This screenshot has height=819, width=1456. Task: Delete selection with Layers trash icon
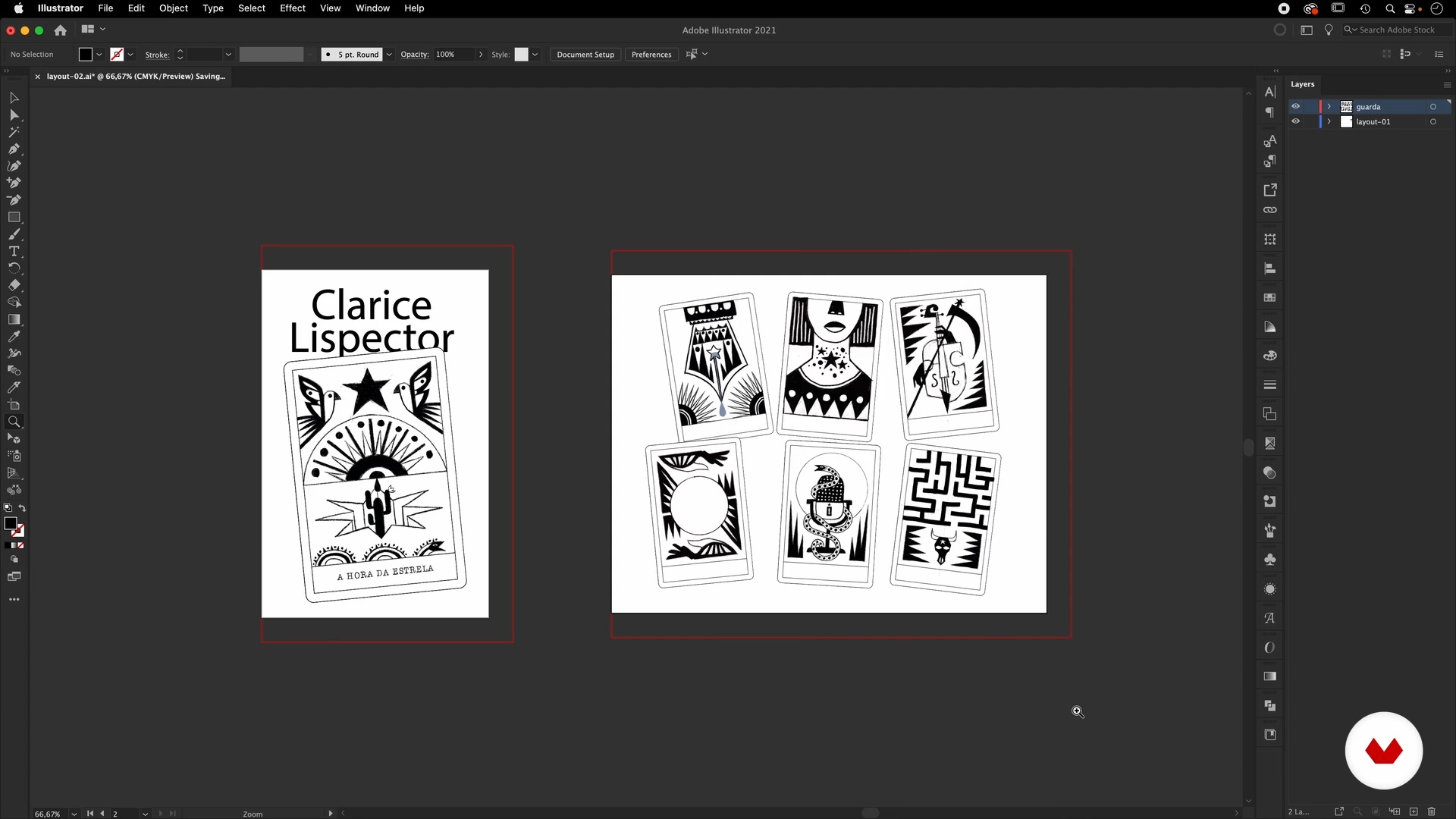[x=1432, y=811]
